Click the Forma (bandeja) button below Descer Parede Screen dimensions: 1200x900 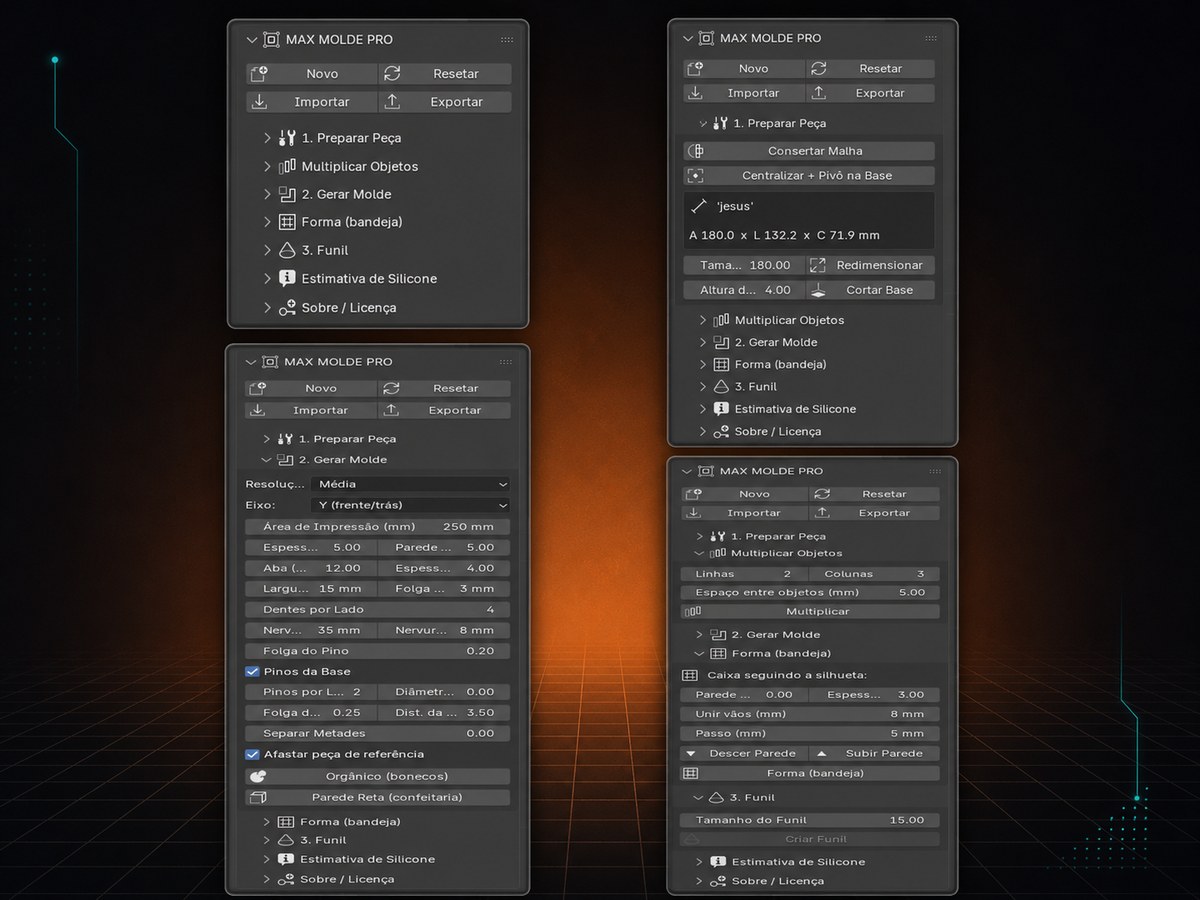810,773
